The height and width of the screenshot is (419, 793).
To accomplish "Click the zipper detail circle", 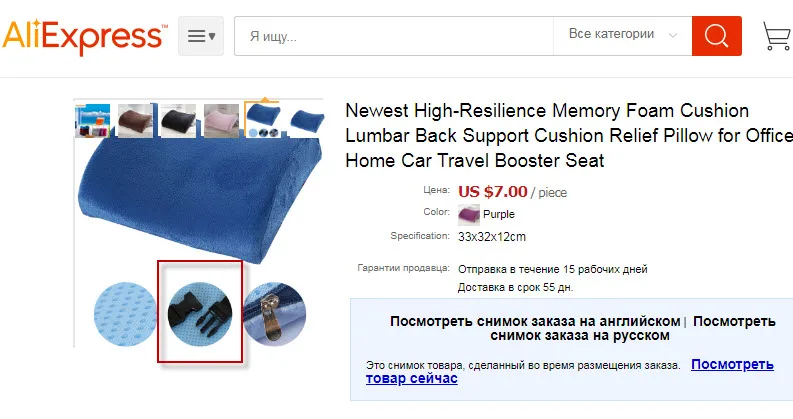I will 274,314.
